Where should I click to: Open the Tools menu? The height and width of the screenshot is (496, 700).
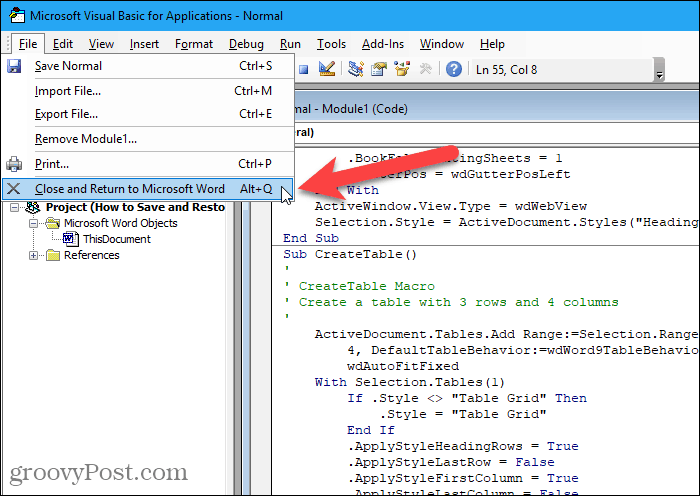[x=331, y=44]
